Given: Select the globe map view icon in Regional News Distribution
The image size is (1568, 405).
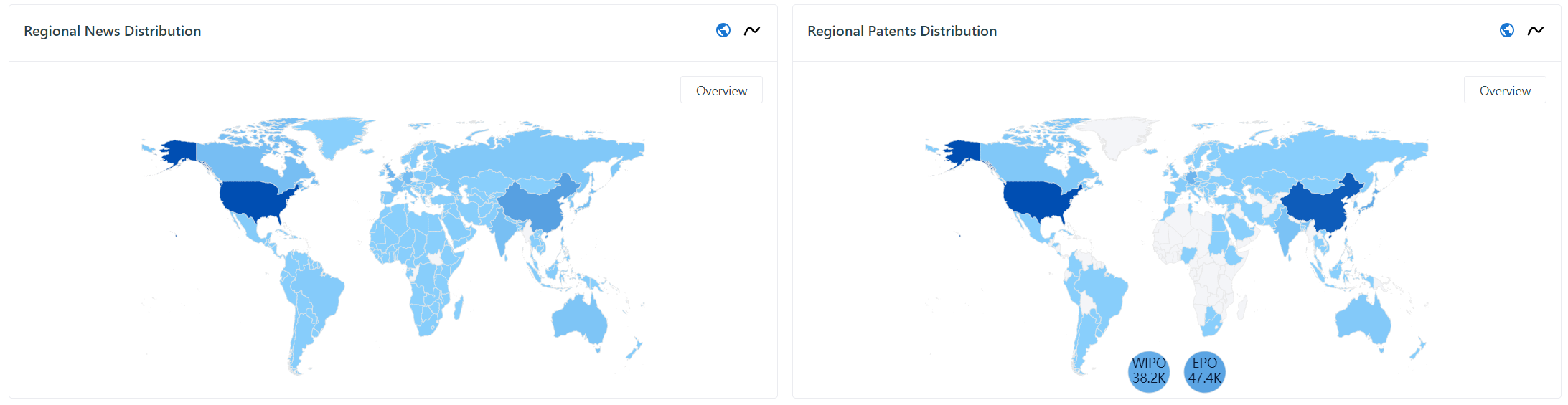Looking at the screenshot, I should tap(723, 30).
